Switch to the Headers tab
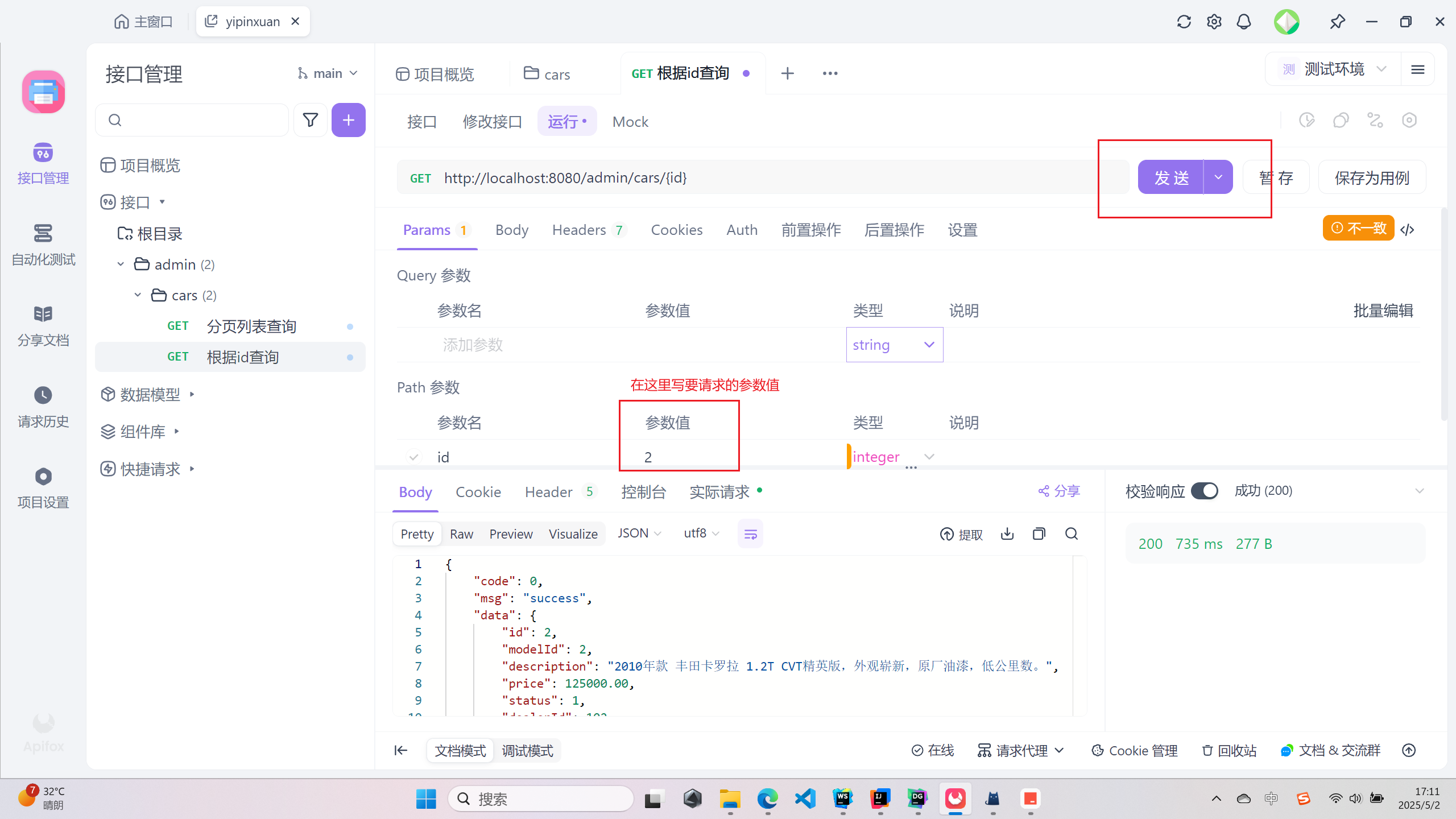 tap(579, 230)
